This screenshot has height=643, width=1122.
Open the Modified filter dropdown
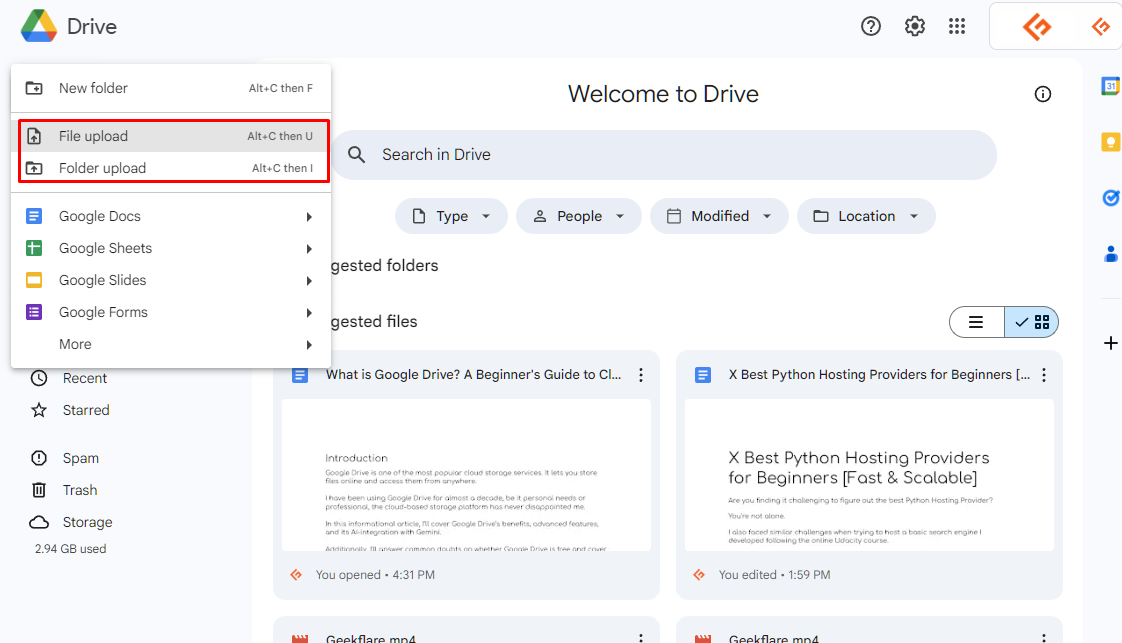click(x=719, y=216)
